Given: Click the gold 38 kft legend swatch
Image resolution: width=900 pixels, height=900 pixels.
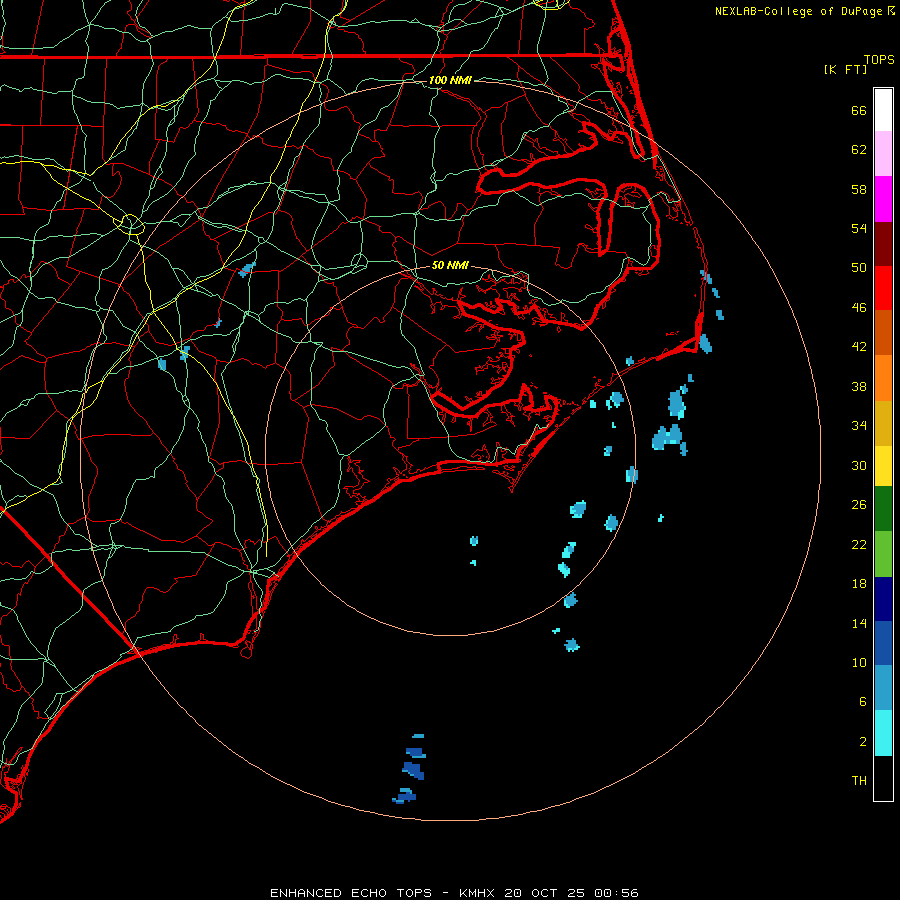Looking at the screenshot, I should point(883,424).
